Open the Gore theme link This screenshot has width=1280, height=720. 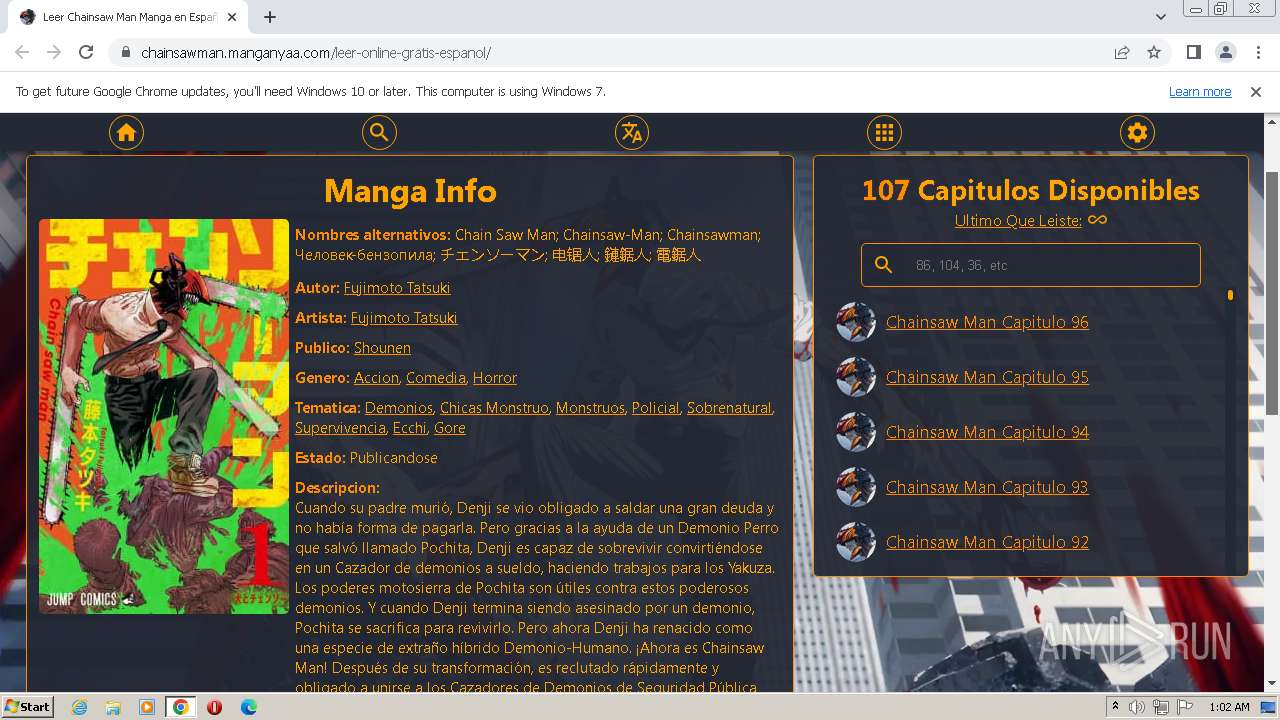pos(450,427)
